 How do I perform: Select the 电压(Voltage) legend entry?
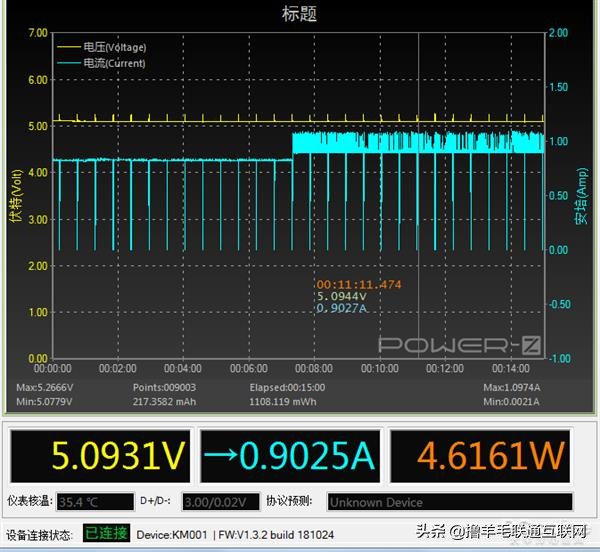115,47
